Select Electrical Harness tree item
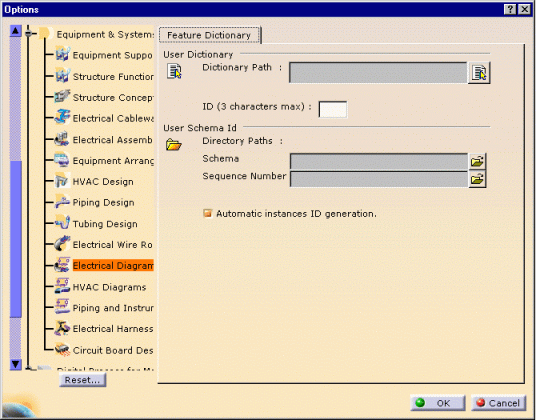Screen dimensions: 536x420 pos(113,329)
